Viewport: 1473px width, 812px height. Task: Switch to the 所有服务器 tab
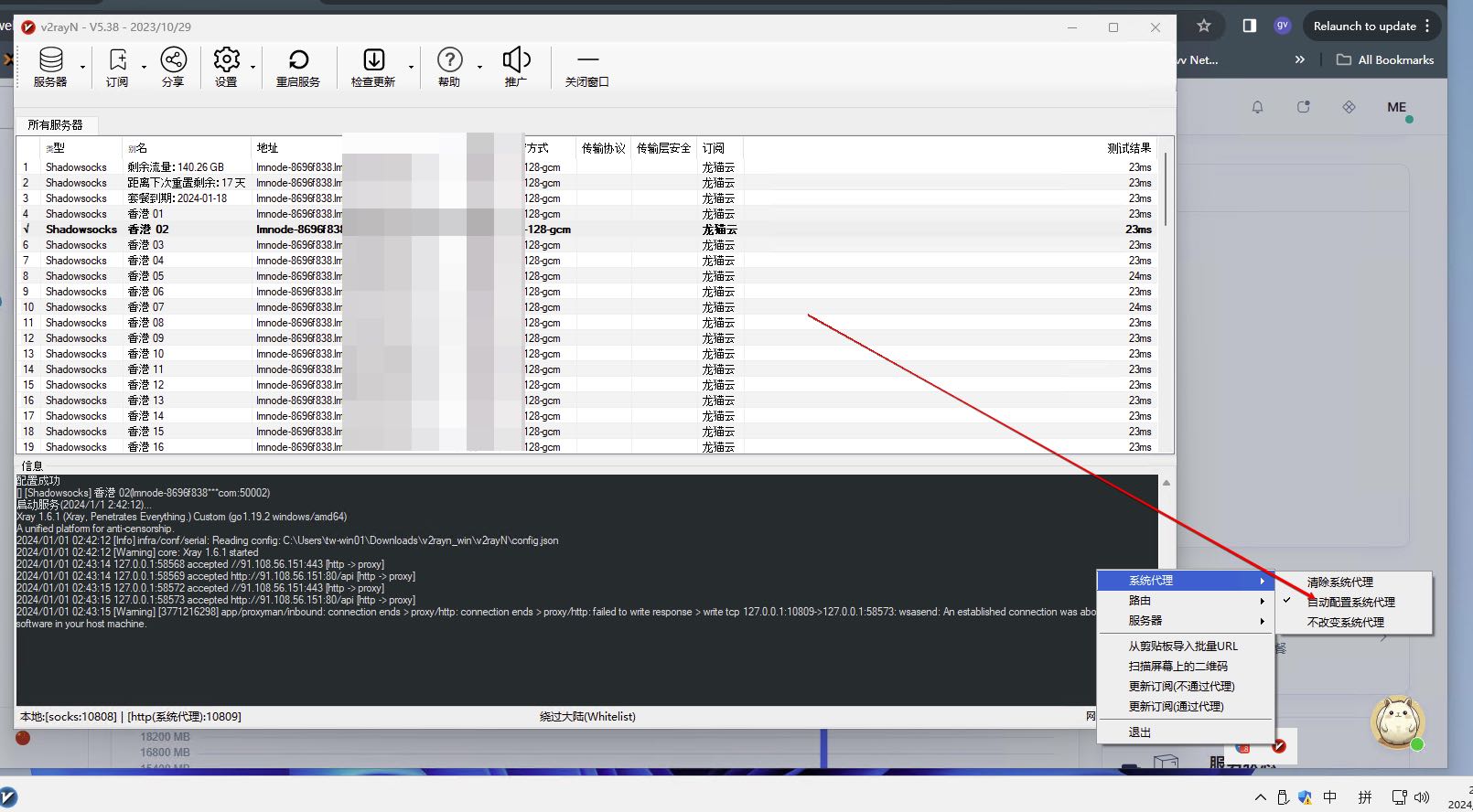pos(55,124)
